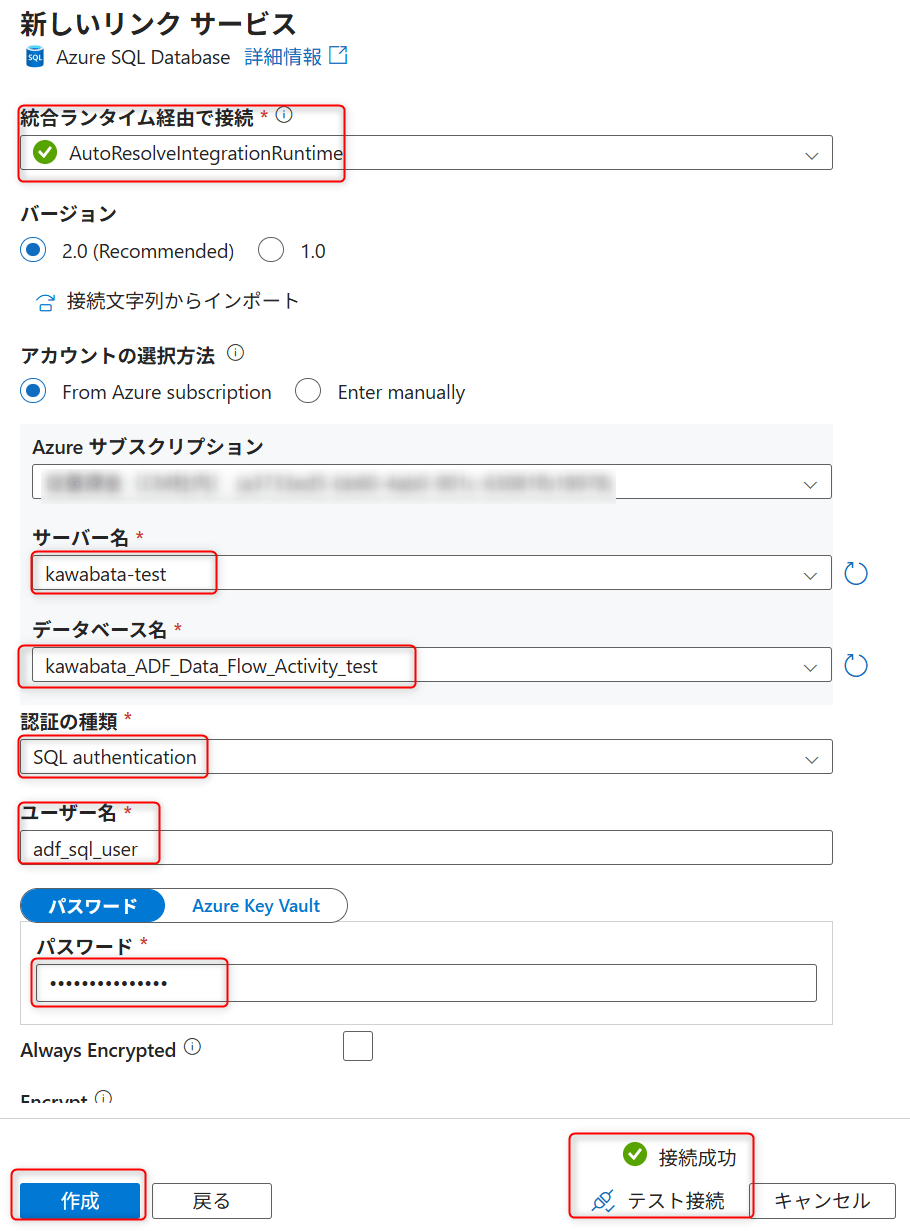Viewport: 910px width, 1231px height.
Task: Click info icon beside Always Encrypted
Action: 192,1048
